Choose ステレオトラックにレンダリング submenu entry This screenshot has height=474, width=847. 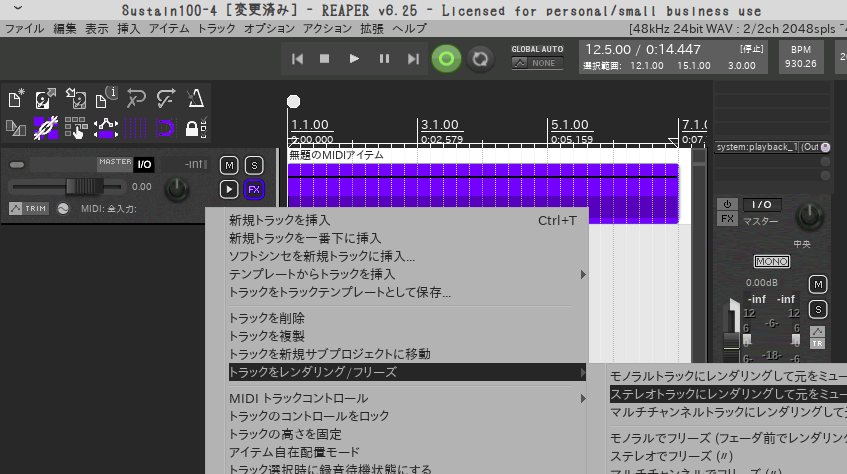pyautogui.click(x=728, y=394)
